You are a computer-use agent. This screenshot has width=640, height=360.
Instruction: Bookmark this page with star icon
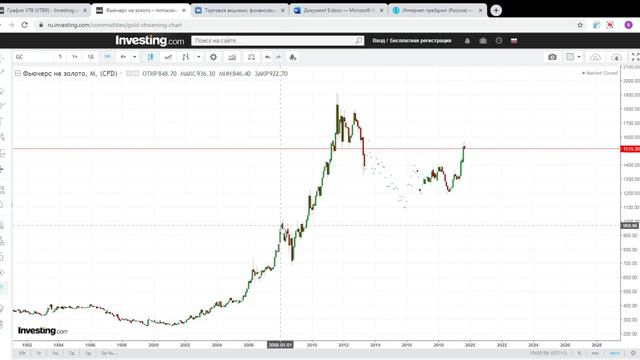(x=580, y=25)
